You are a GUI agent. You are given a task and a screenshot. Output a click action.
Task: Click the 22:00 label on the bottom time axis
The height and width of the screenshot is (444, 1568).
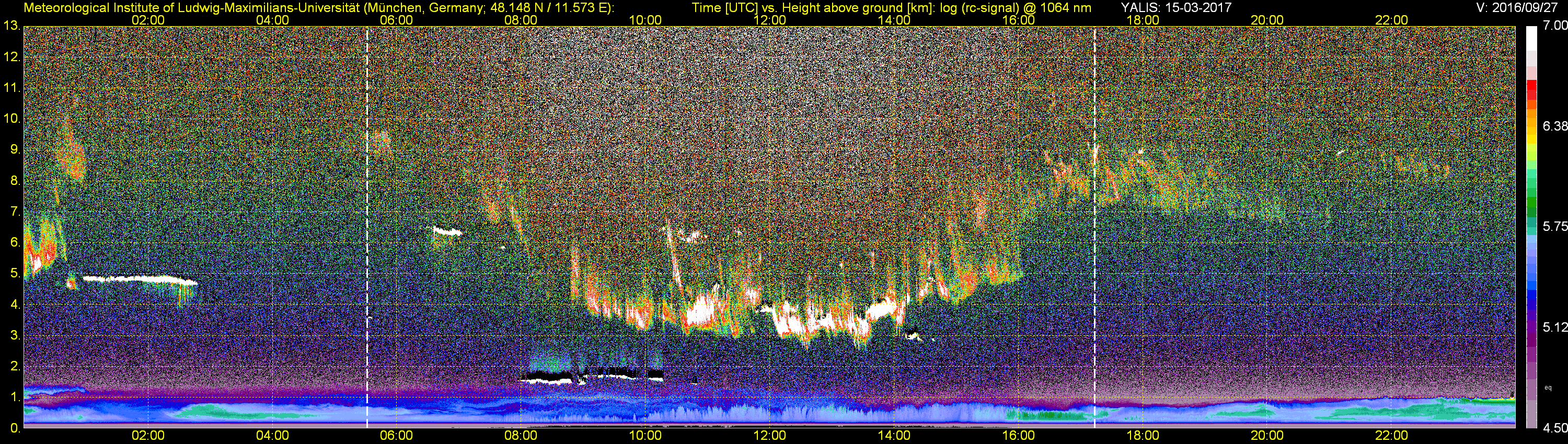click(1391, 436)
